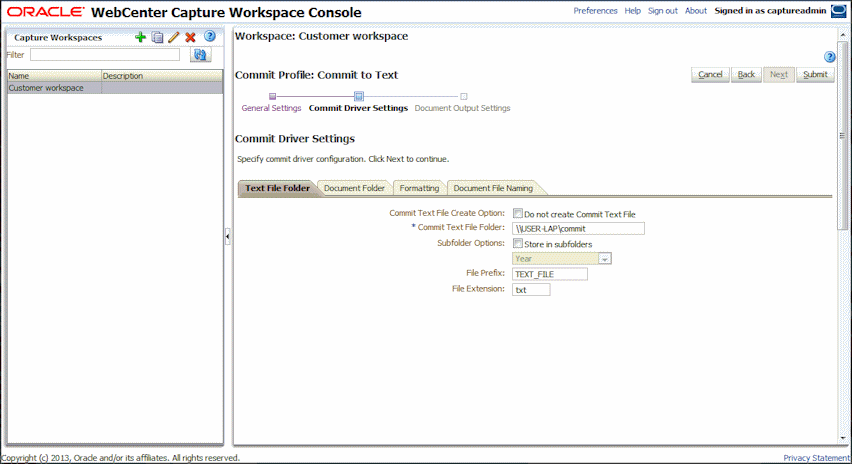Cancel the commit profile editing
Screen dimensions: 852x464
tap(710, 74)
